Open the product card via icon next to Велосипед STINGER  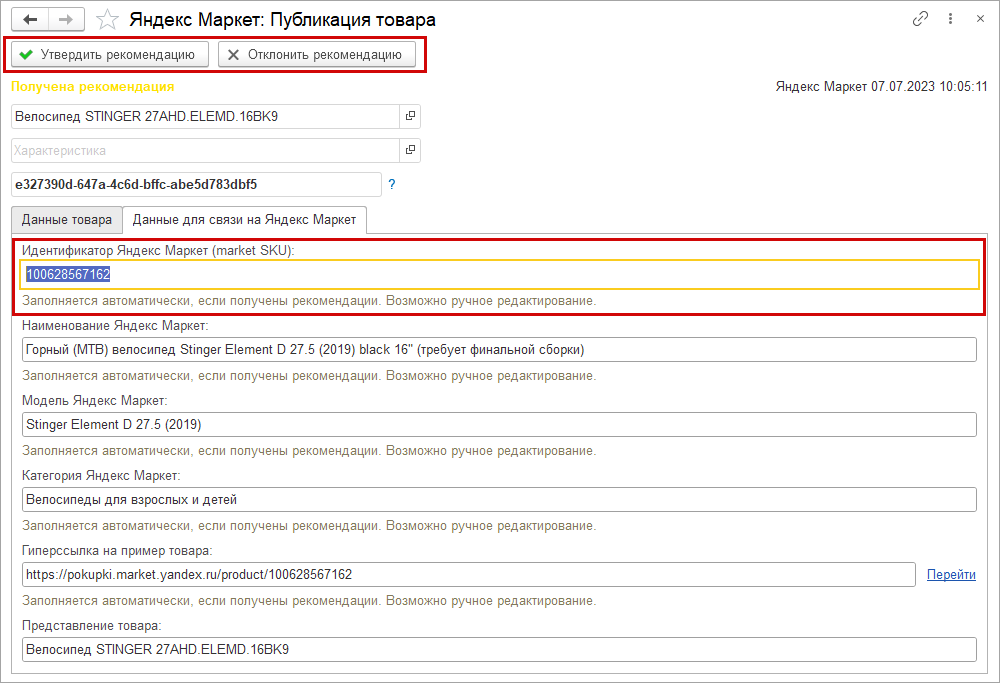[x=410, y=116]
